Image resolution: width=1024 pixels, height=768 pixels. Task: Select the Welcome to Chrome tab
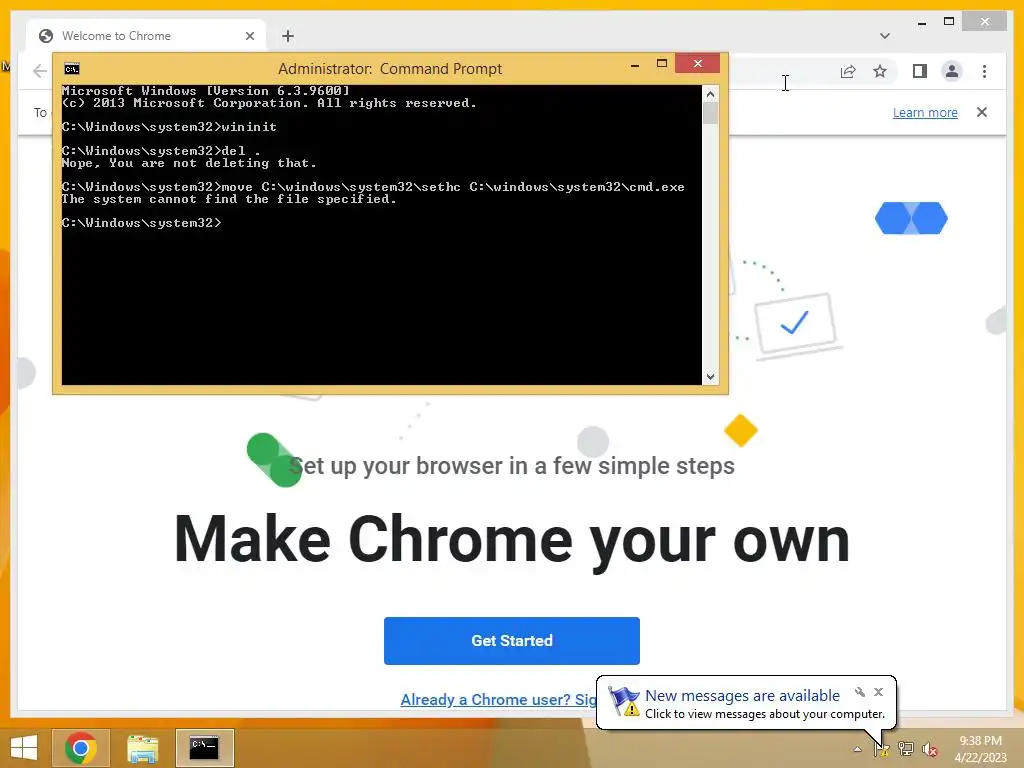146,36
